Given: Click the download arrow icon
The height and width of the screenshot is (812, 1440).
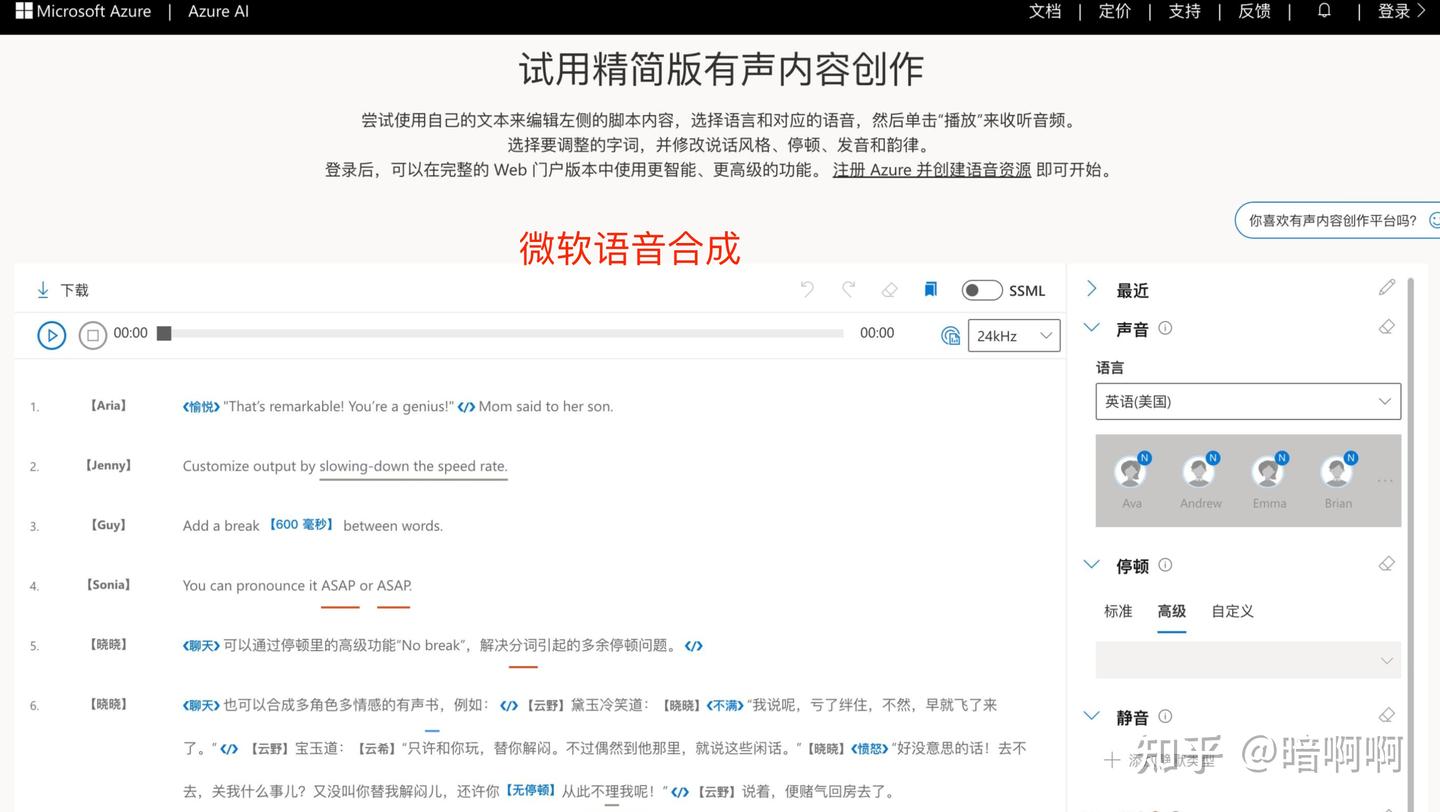Looking at the screenshot, I should coord(43,290).
